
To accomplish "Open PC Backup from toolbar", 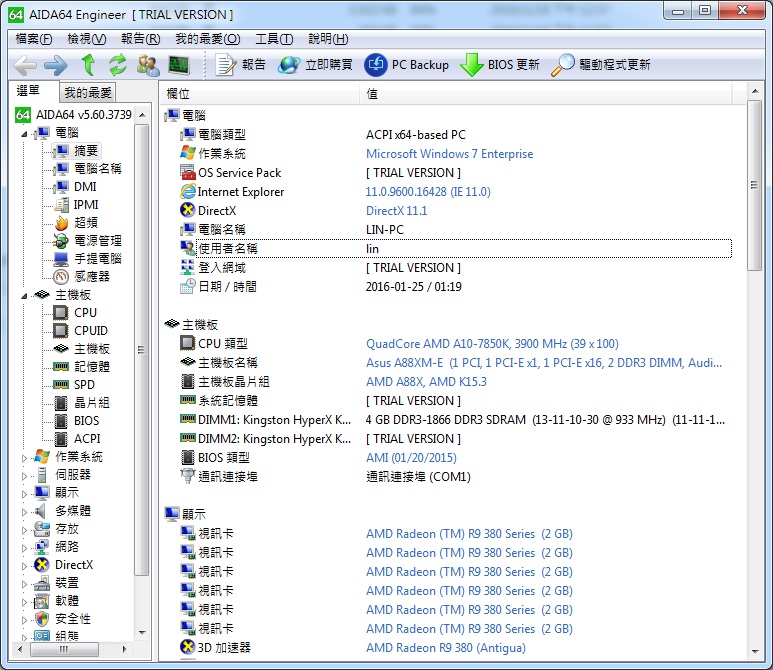I will coord(407,65).
